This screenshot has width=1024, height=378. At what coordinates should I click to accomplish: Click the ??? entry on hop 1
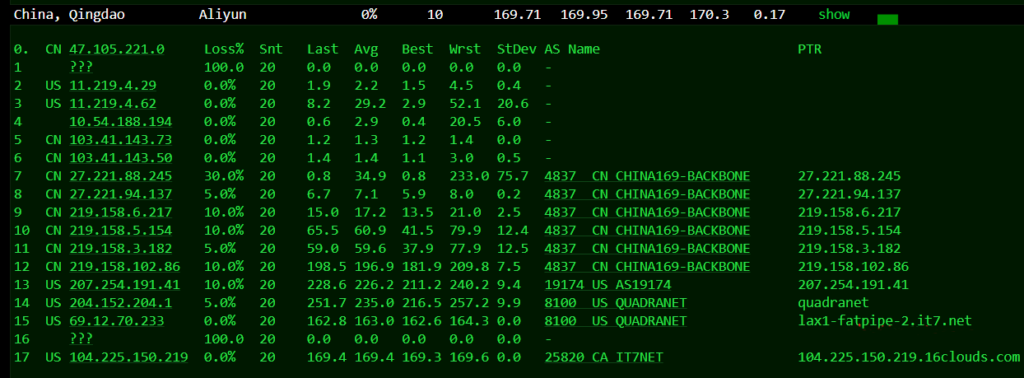point(81,67)
